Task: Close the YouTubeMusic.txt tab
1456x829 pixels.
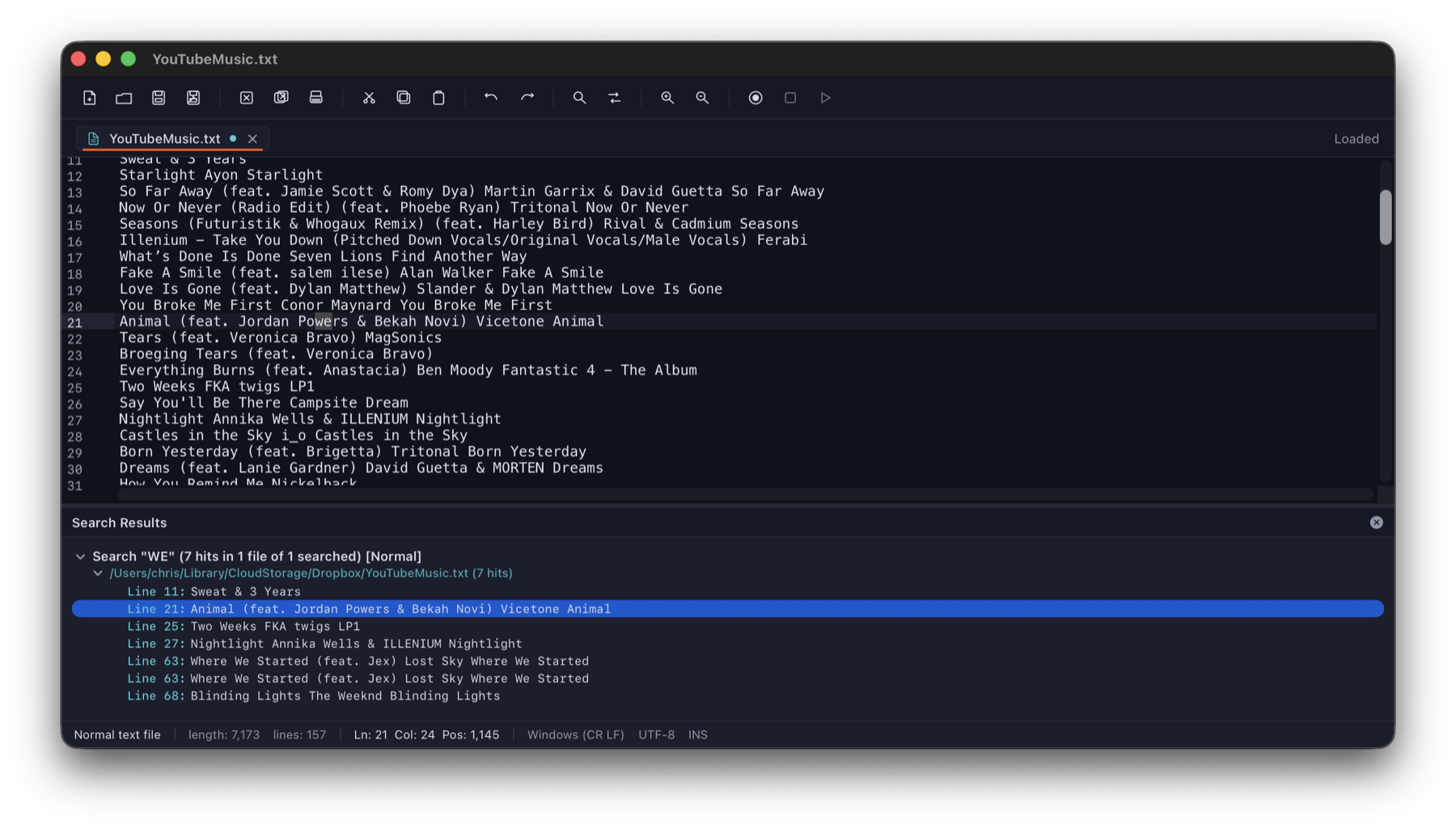Action: coord(252,139)
